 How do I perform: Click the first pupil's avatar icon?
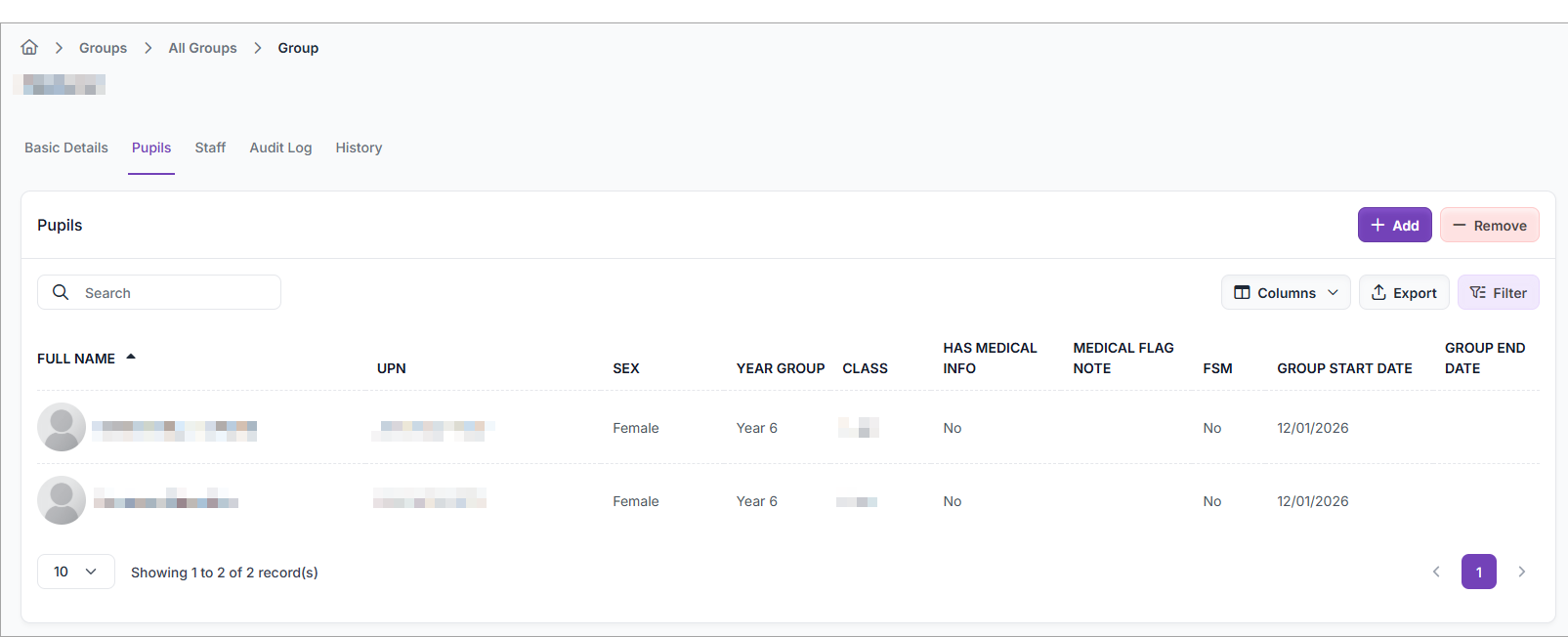[x=62, y=427]
